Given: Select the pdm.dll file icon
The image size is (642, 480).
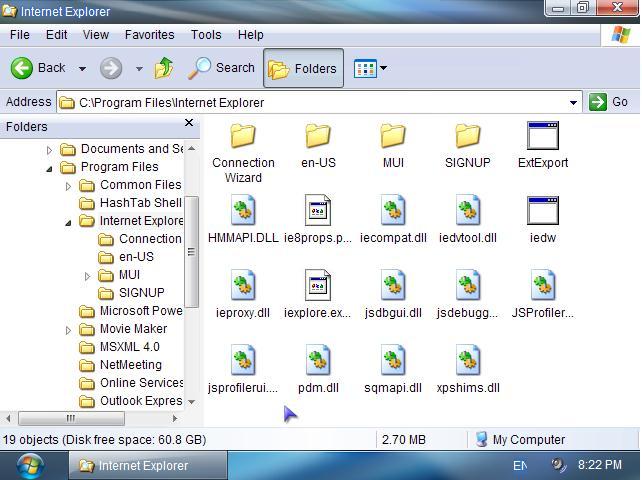Looking at the screenshot, I should [318, 360].
